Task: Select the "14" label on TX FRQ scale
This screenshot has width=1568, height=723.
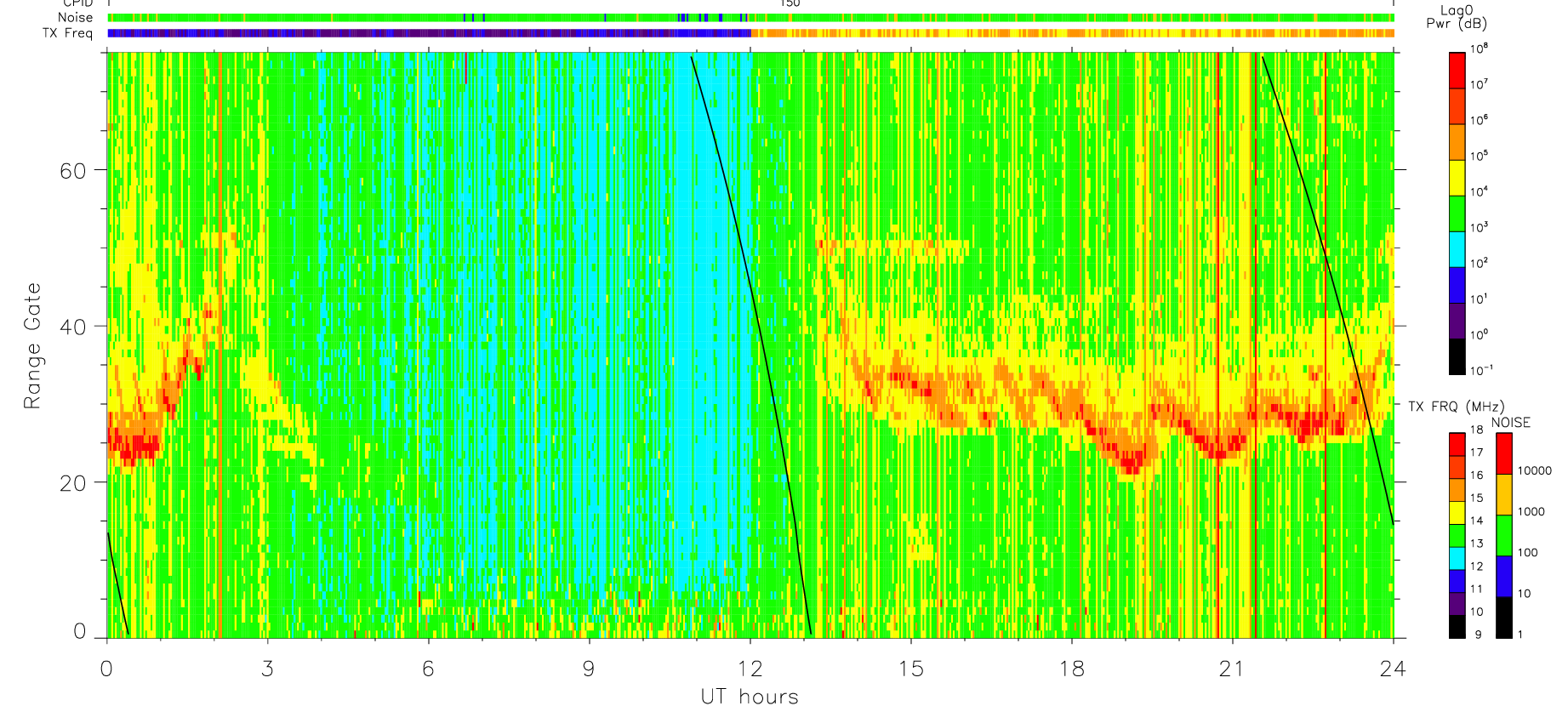Action: [1476, 521]
